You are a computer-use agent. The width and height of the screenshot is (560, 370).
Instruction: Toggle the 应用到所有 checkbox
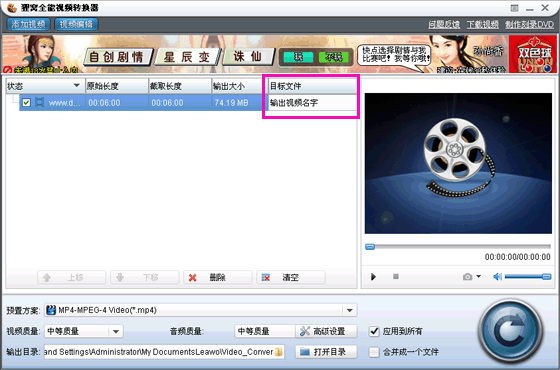374,331
